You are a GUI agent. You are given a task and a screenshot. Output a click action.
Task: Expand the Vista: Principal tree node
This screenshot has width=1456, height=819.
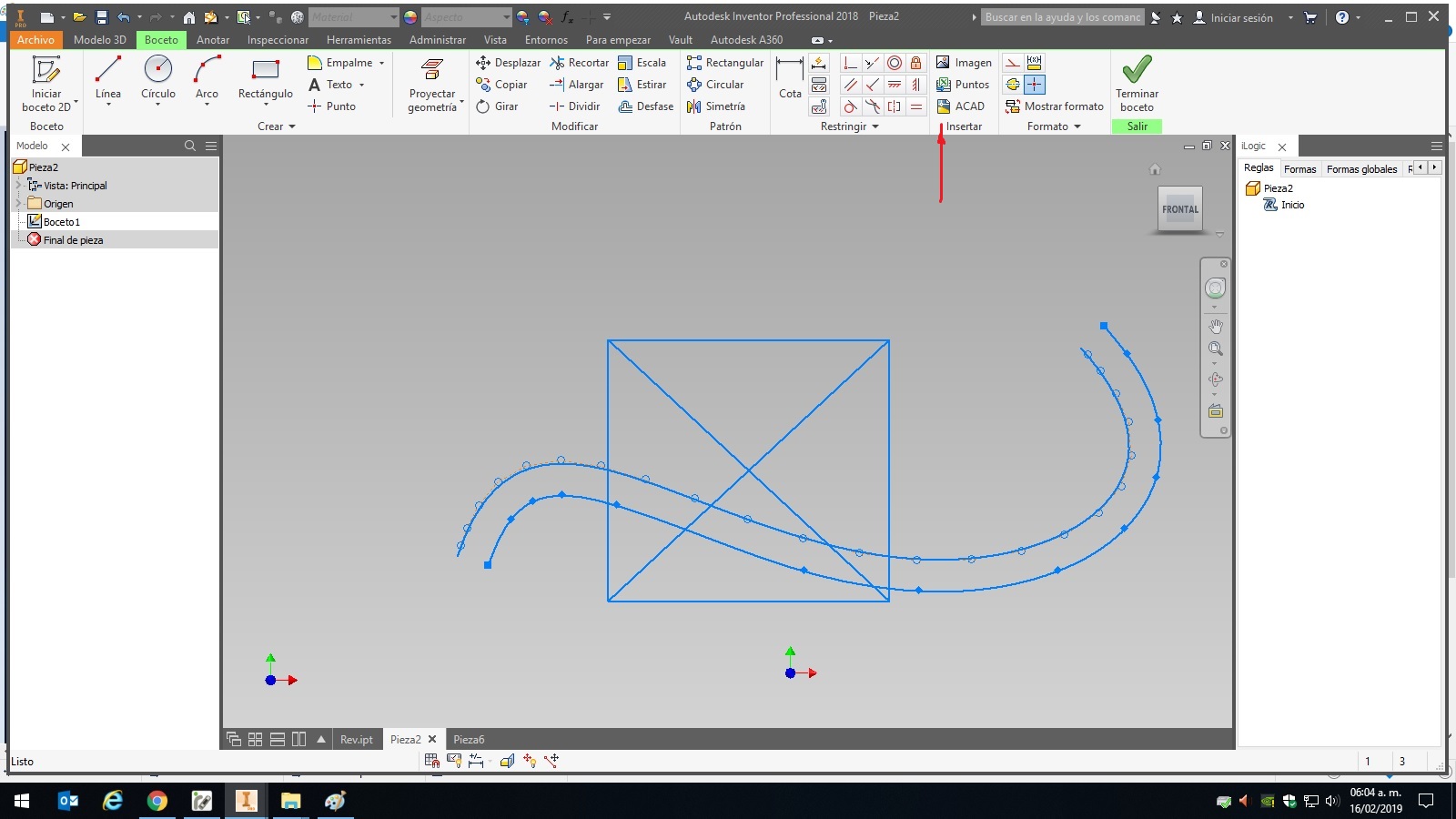point(17,186)
